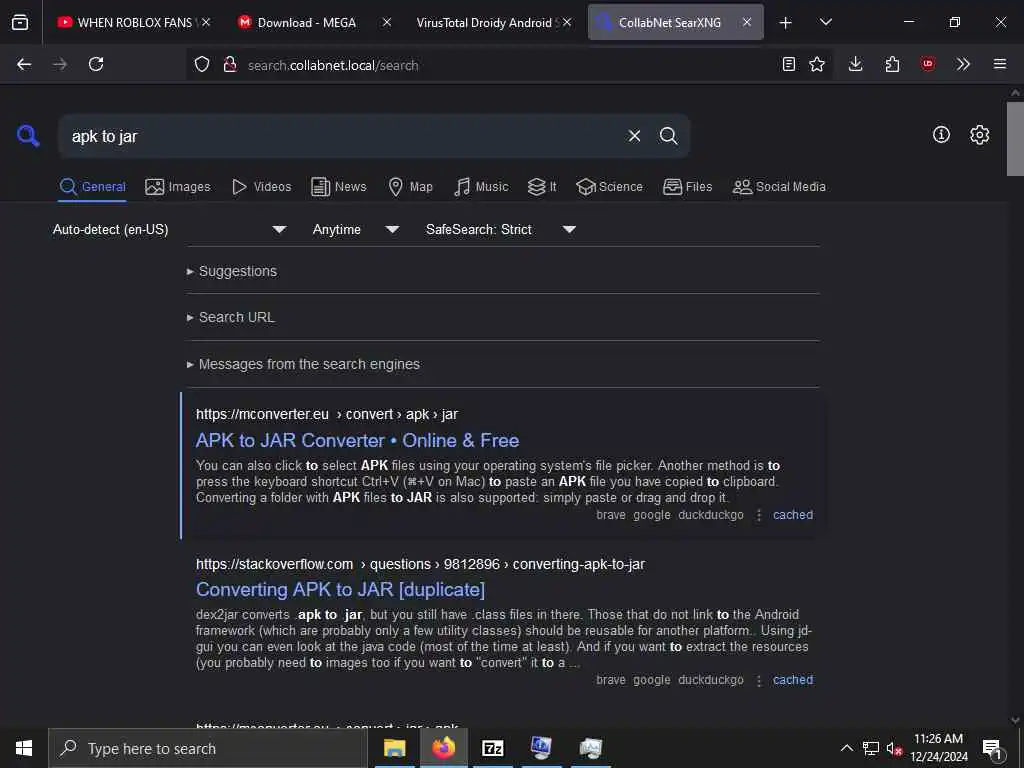Viewport: 1024px width, 768px height.
Task: Clear the search query with X
Action: (x=634, y=136)
